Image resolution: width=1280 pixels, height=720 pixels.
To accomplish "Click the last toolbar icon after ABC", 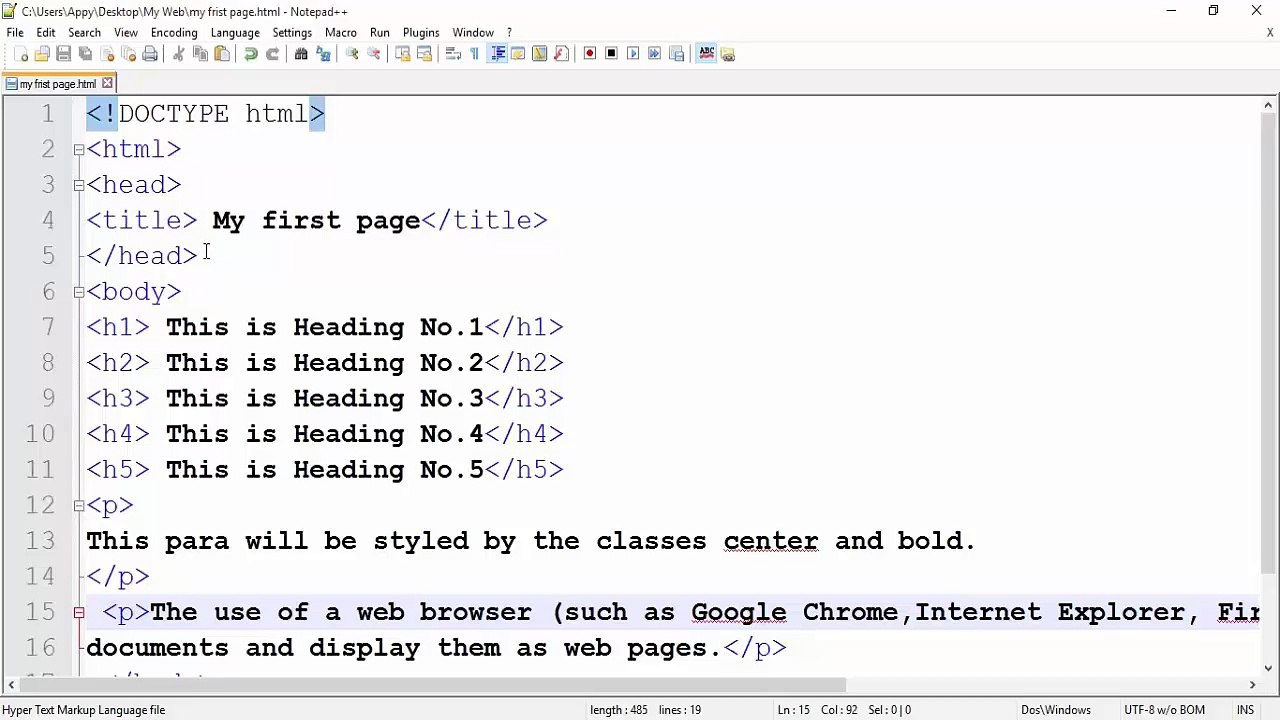I will coord(728,54).
